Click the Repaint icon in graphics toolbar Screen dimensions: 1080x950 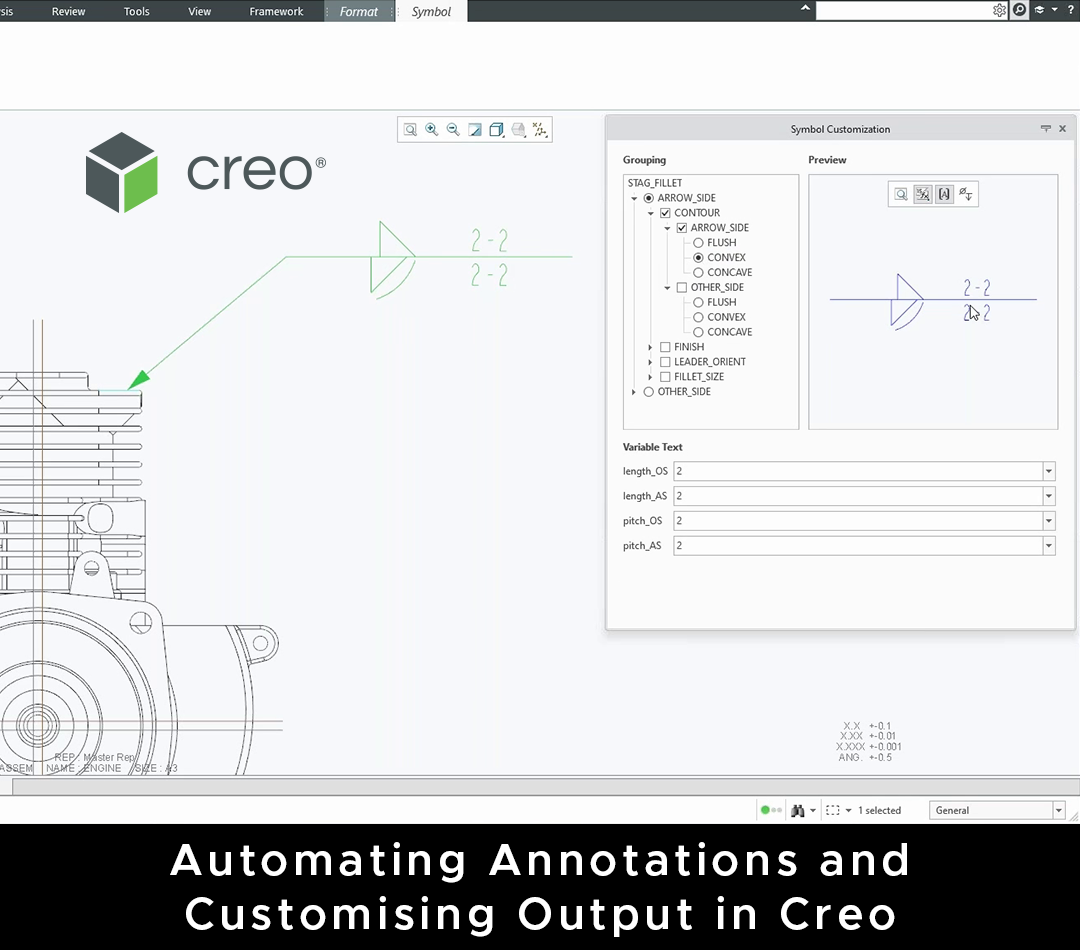coord(475,130)
